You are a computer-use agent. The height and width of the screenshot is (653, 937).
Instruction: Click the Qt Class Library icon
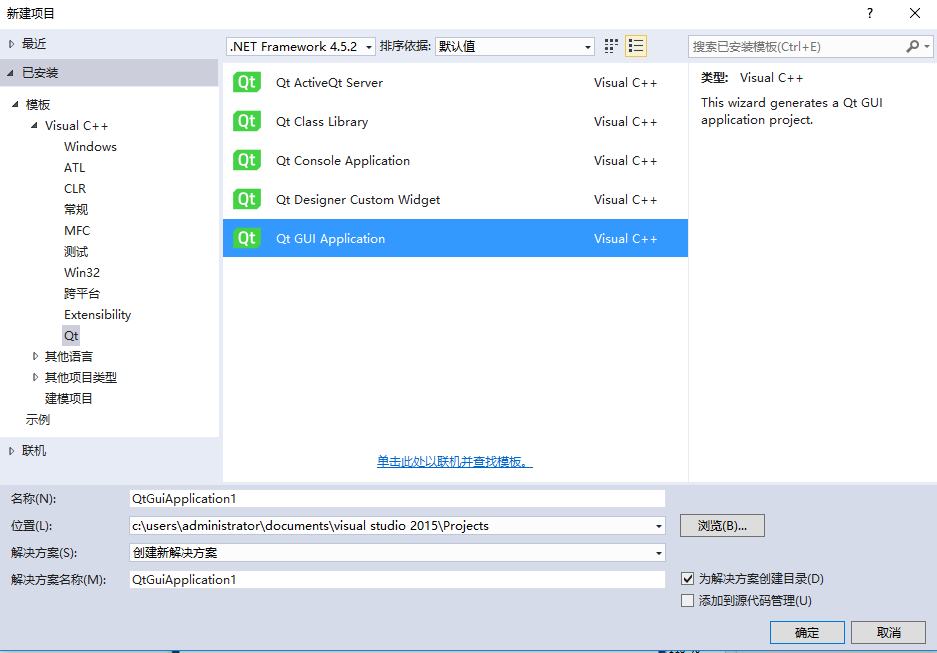click(246, 121)
